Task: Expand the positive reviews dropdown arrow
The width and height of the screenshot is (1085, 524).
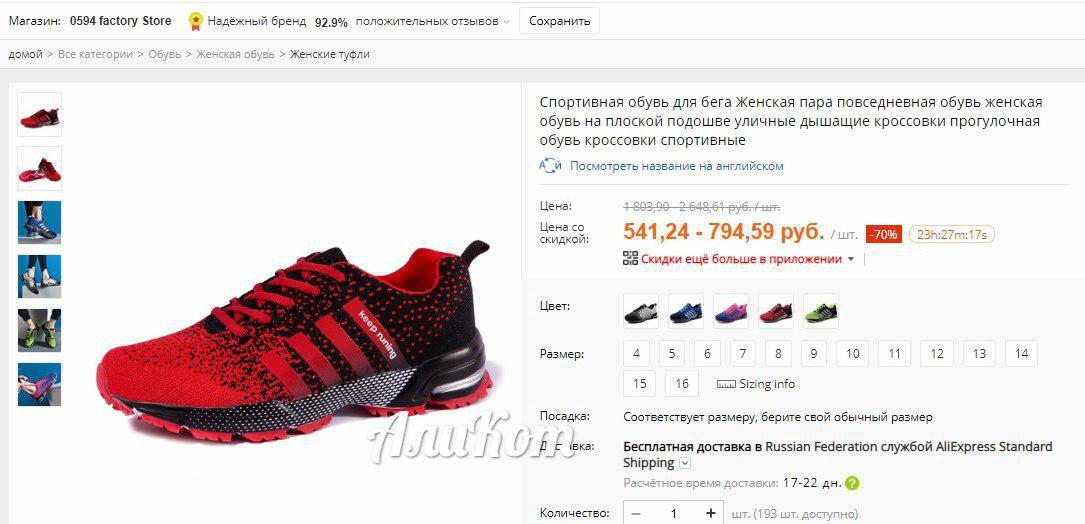Action: 506,22
